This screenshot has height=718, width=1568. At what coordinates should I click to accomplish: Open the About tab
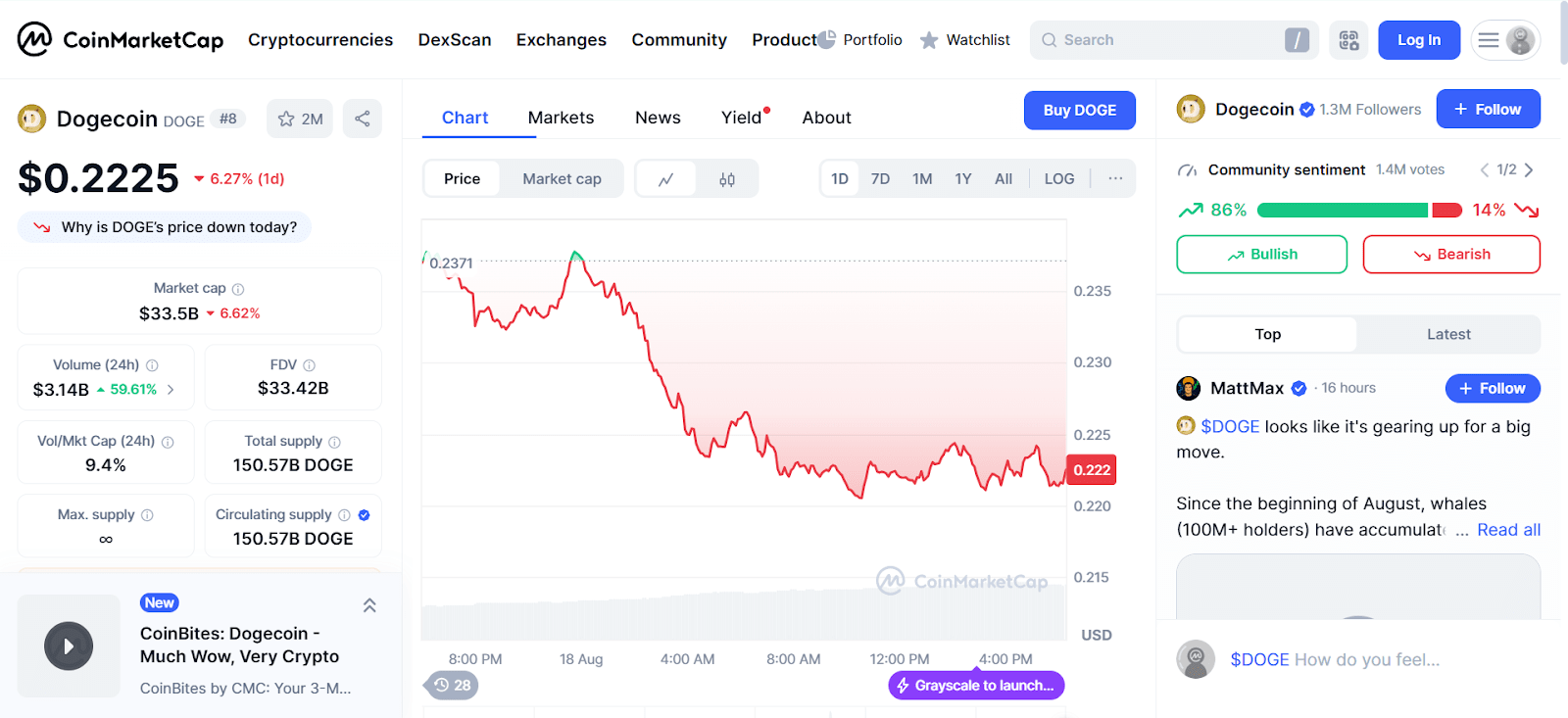826,118
